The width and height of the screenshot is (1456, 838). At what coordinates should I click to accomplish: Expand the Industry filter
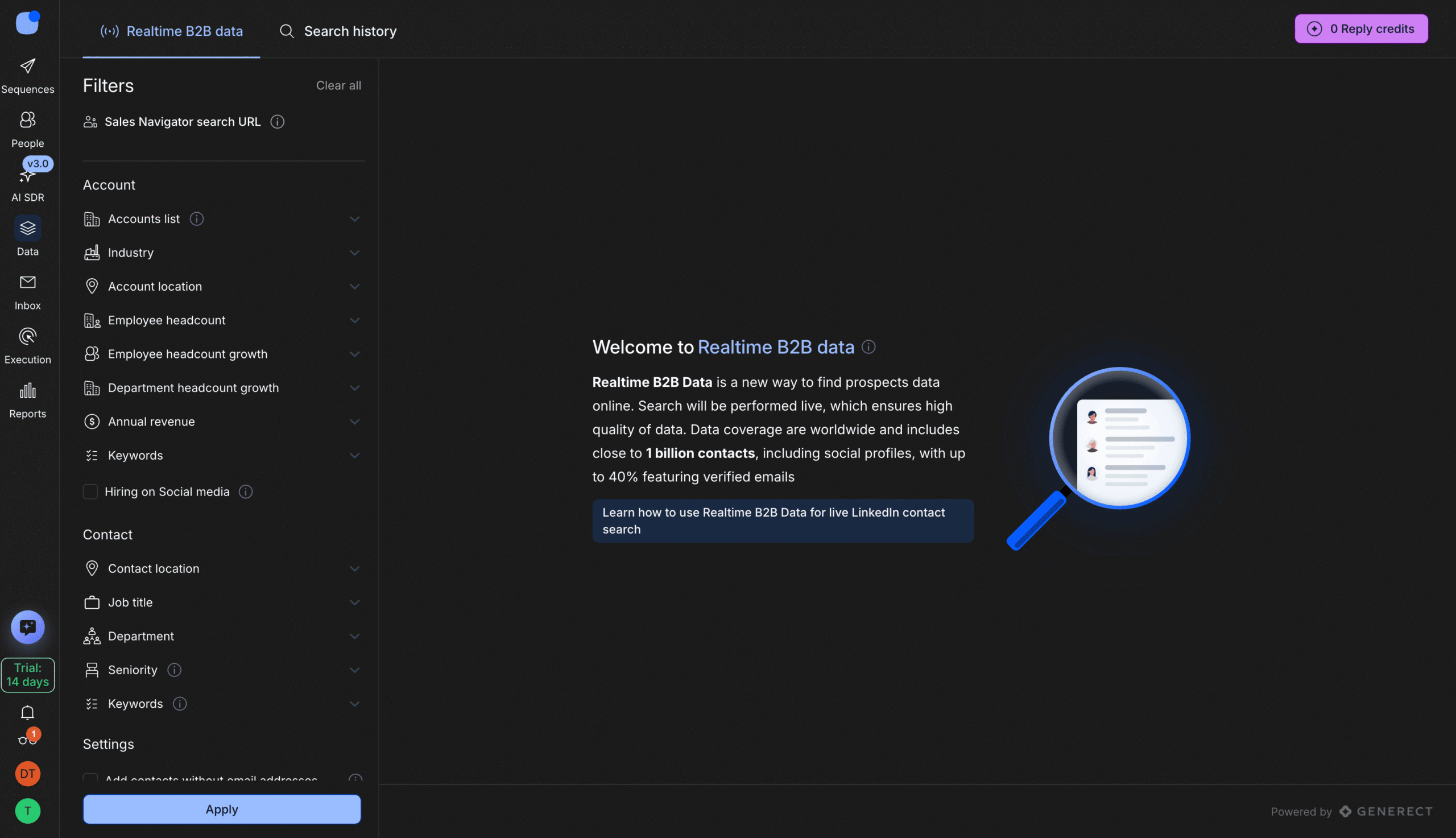[x=354, y=253]
